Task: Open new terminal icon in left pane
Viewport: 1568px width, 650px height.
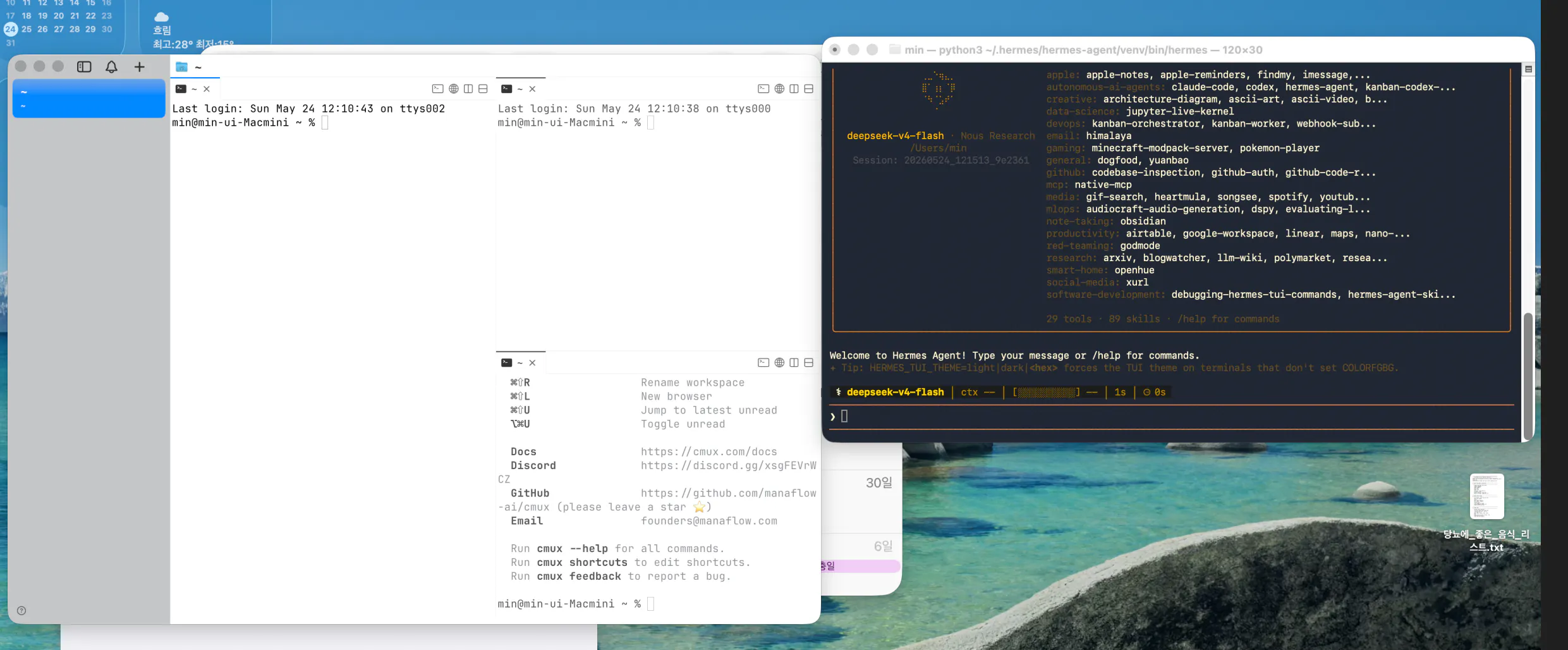Action: [437, 89]
